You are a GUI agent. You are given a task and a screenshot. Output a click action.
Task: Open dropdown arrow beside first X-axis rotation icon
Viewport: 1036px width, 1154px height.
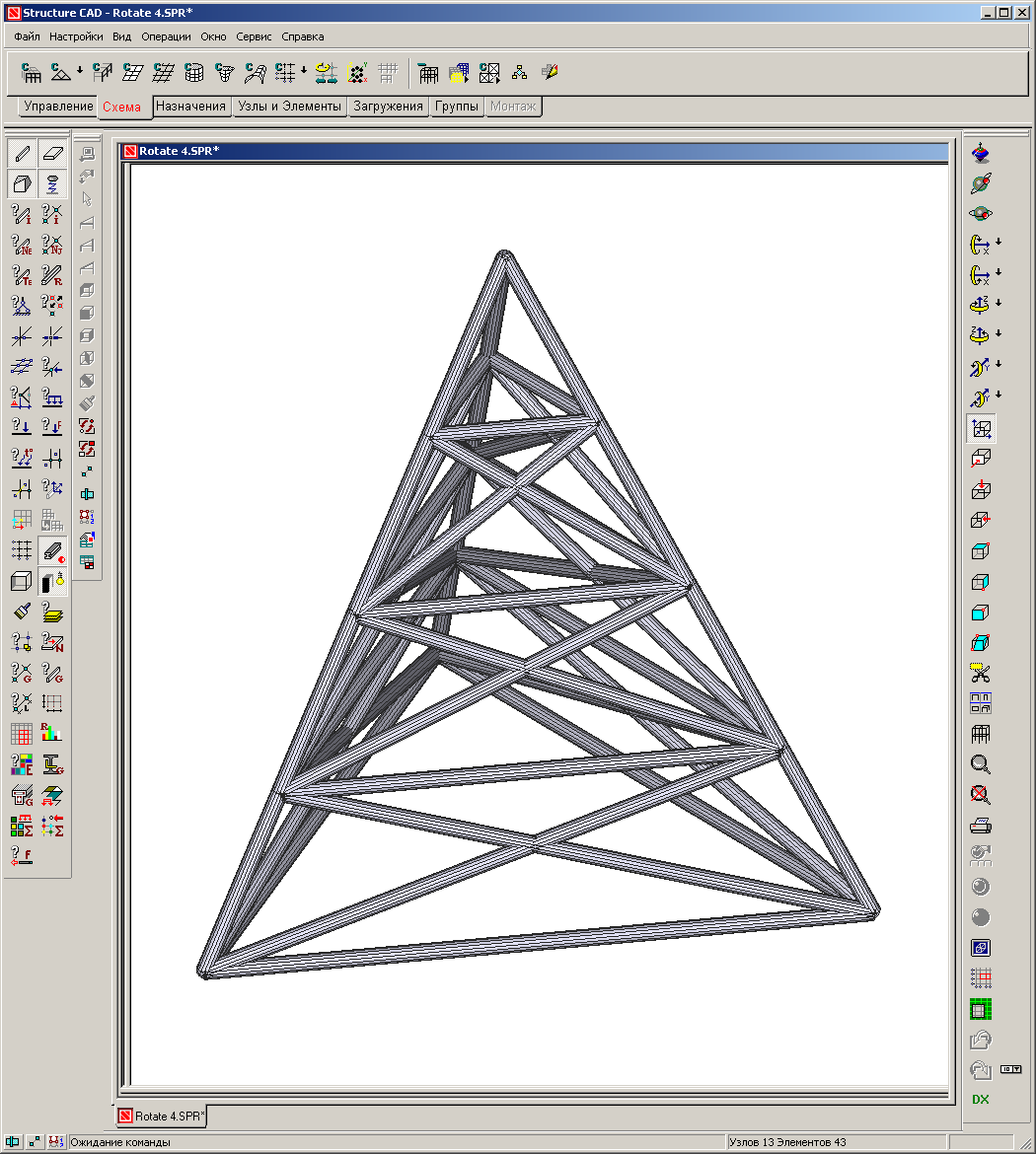999,242
